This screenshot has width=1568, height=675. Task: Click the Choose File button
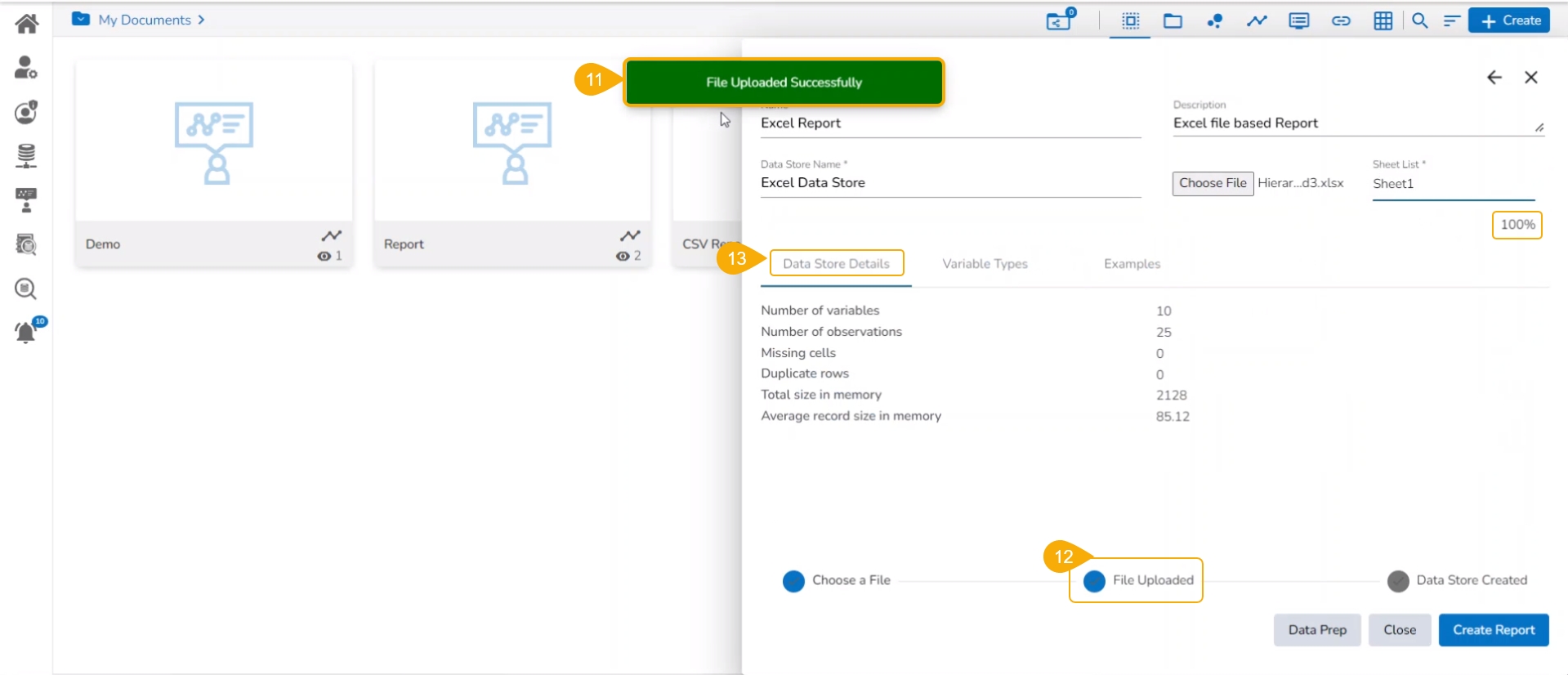tap(1213, 183)
